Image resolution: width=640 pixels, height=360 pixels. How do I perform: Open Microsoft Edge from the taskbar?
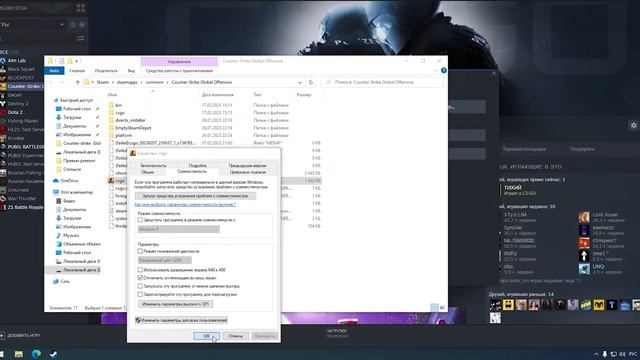coord(36,354)
